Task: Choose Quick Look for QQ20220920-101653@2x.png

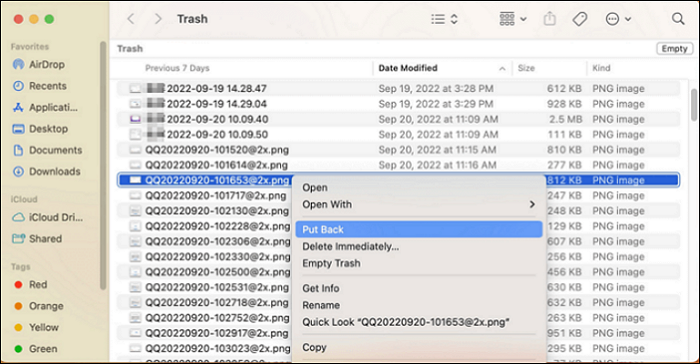Action: (x=419, y=322)
